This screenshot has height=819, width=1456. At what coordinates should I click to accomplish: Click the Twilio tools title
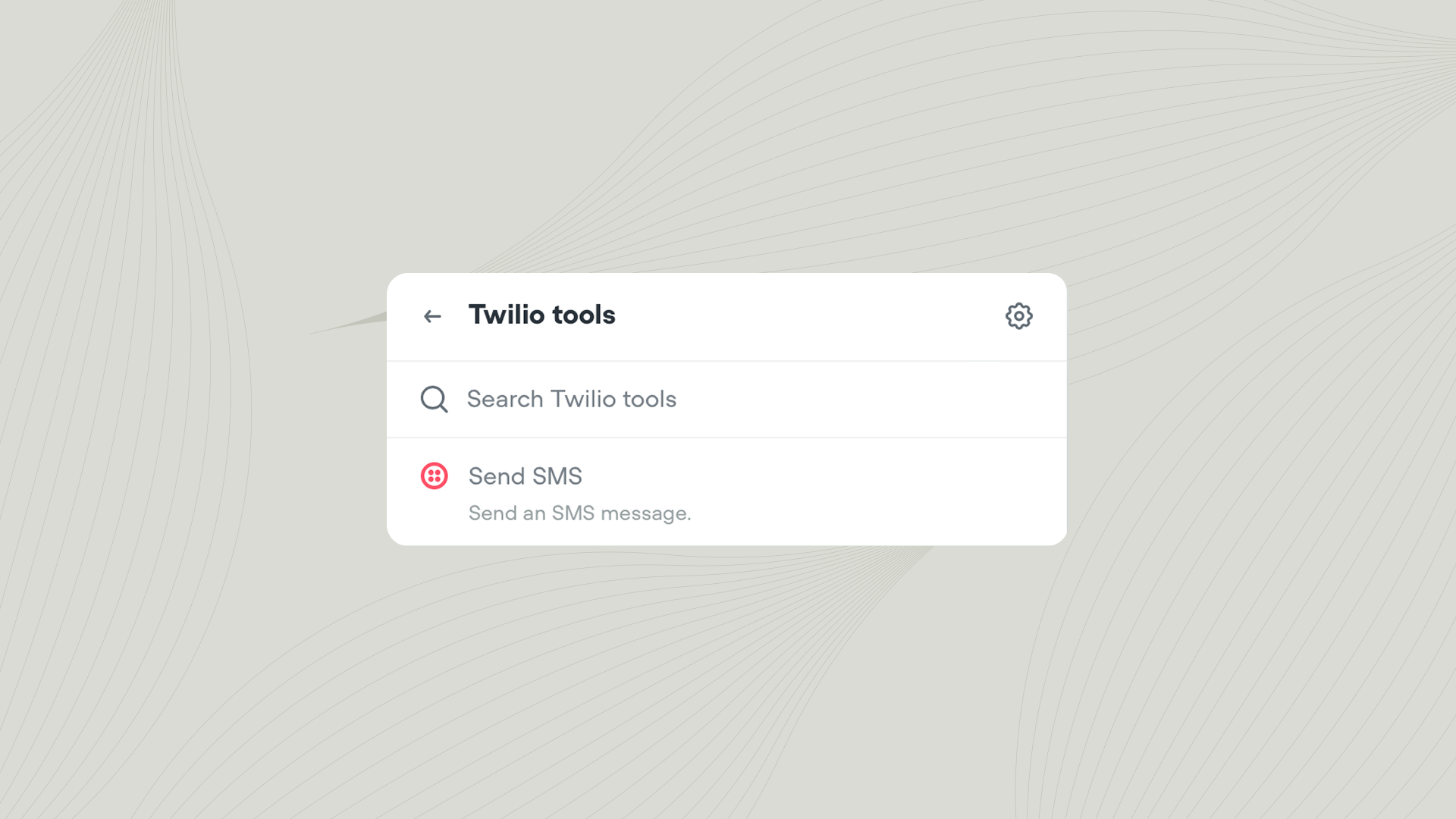tap(543, 315)
